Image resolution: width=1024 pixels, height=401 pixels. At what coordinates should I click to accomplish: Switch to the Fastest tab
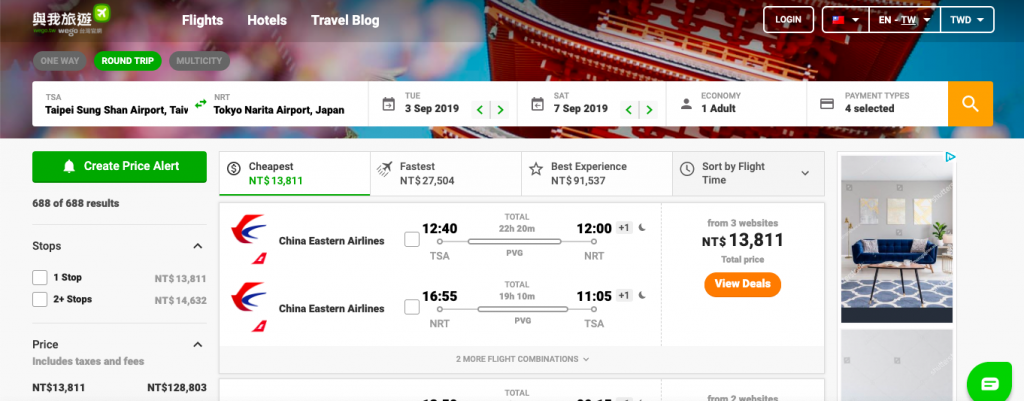[x=446, y=174]
